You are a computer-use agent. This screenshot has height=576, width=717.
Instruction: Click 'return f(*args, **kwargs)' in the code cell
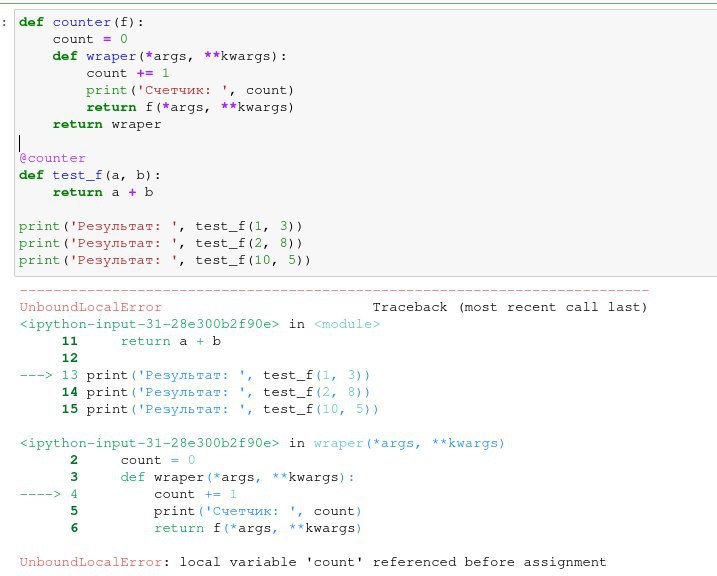[189, 107]
